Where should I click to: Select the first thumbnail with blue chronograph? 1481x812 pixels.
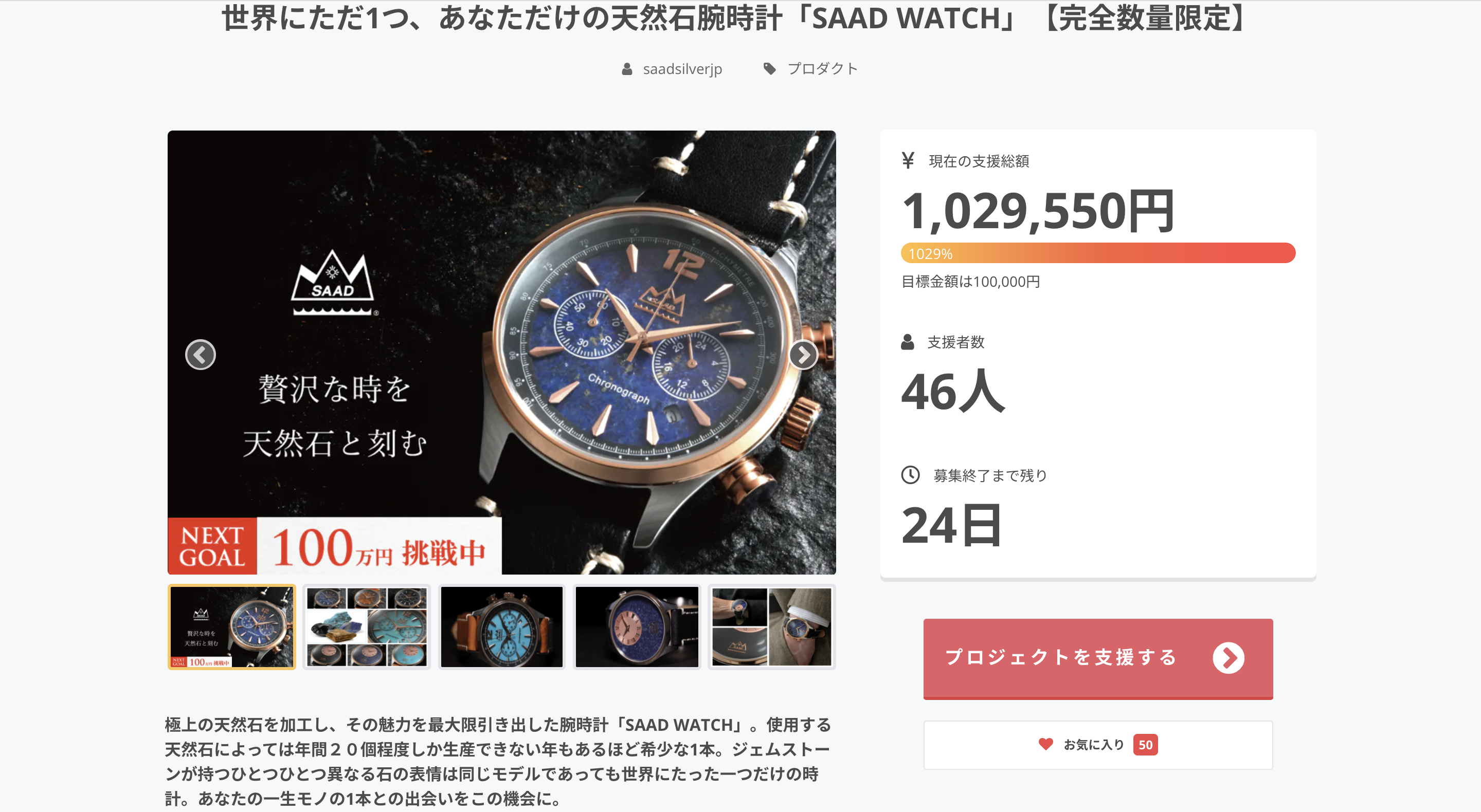pos(232,627)
